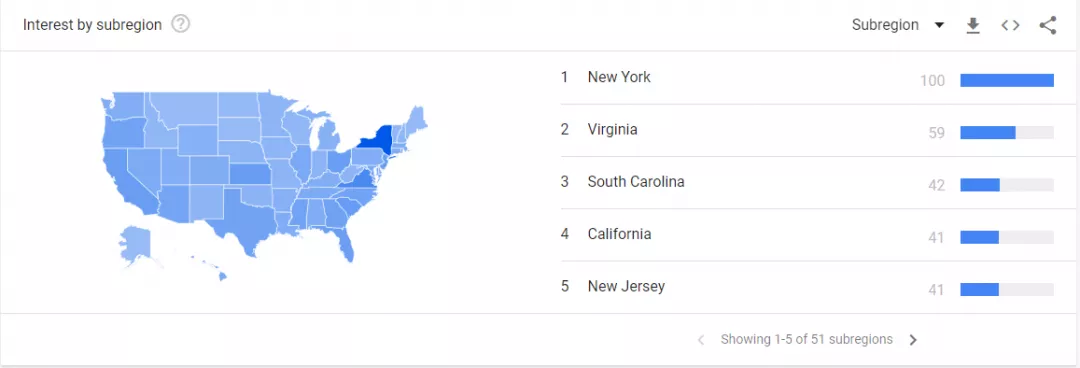The image size is (1080, 368).
Task: Click the Interest by subregion heading
Action: (92, 25)
